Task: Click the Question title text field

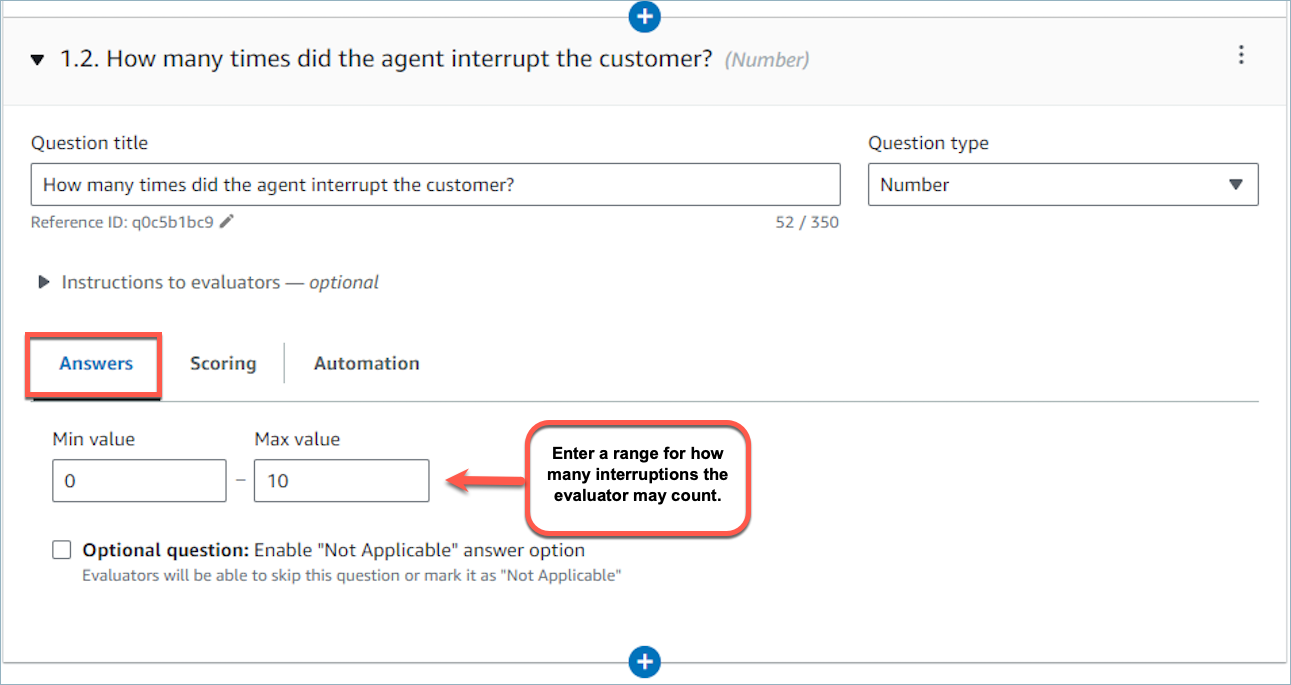Action: coord(435,185)
